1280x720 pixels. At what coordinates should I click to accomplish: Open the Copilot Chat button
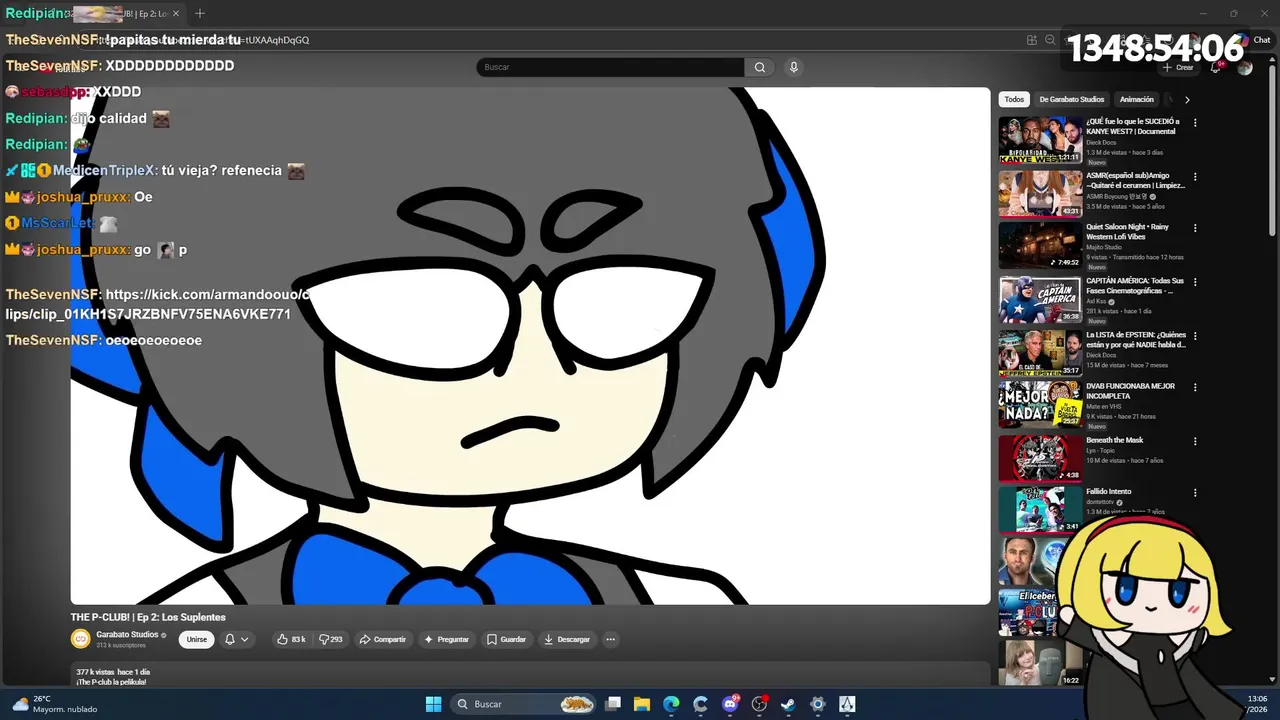coord(1255,40)
